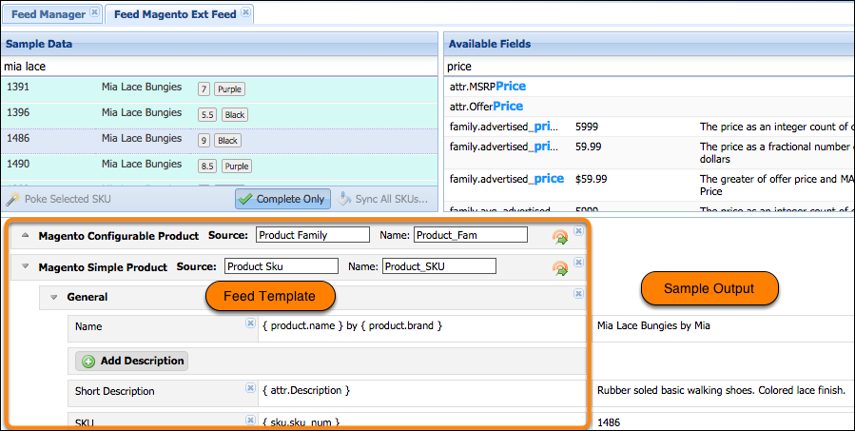
Task: Click Name field showing Product_Fam
Action: pyautogui.click(x=471, y=235)
